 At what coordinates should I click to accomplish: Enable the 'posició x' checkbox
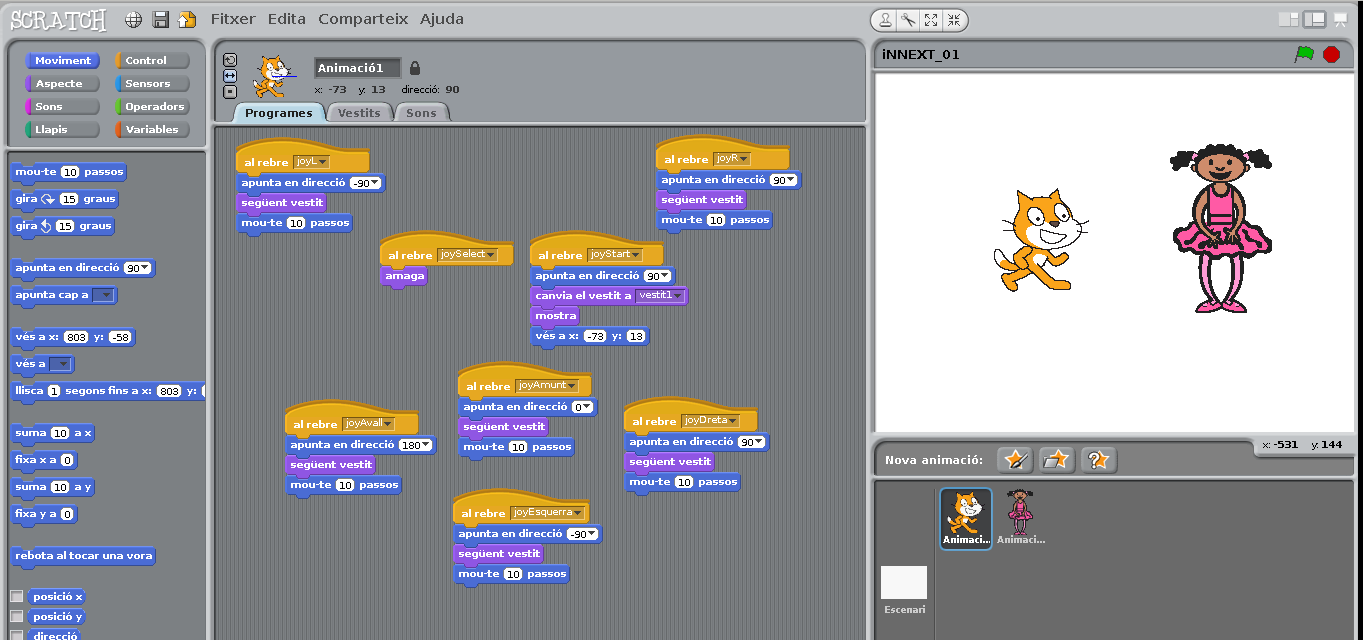point(17,596)
